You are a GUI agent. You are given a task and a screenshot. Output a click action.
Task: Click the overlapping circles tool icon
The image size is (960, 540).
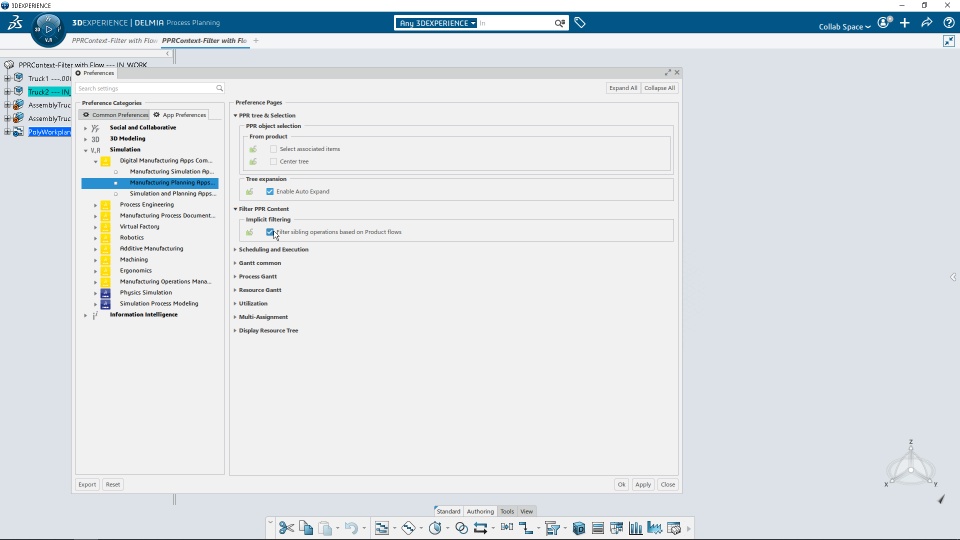click(462, 528)
